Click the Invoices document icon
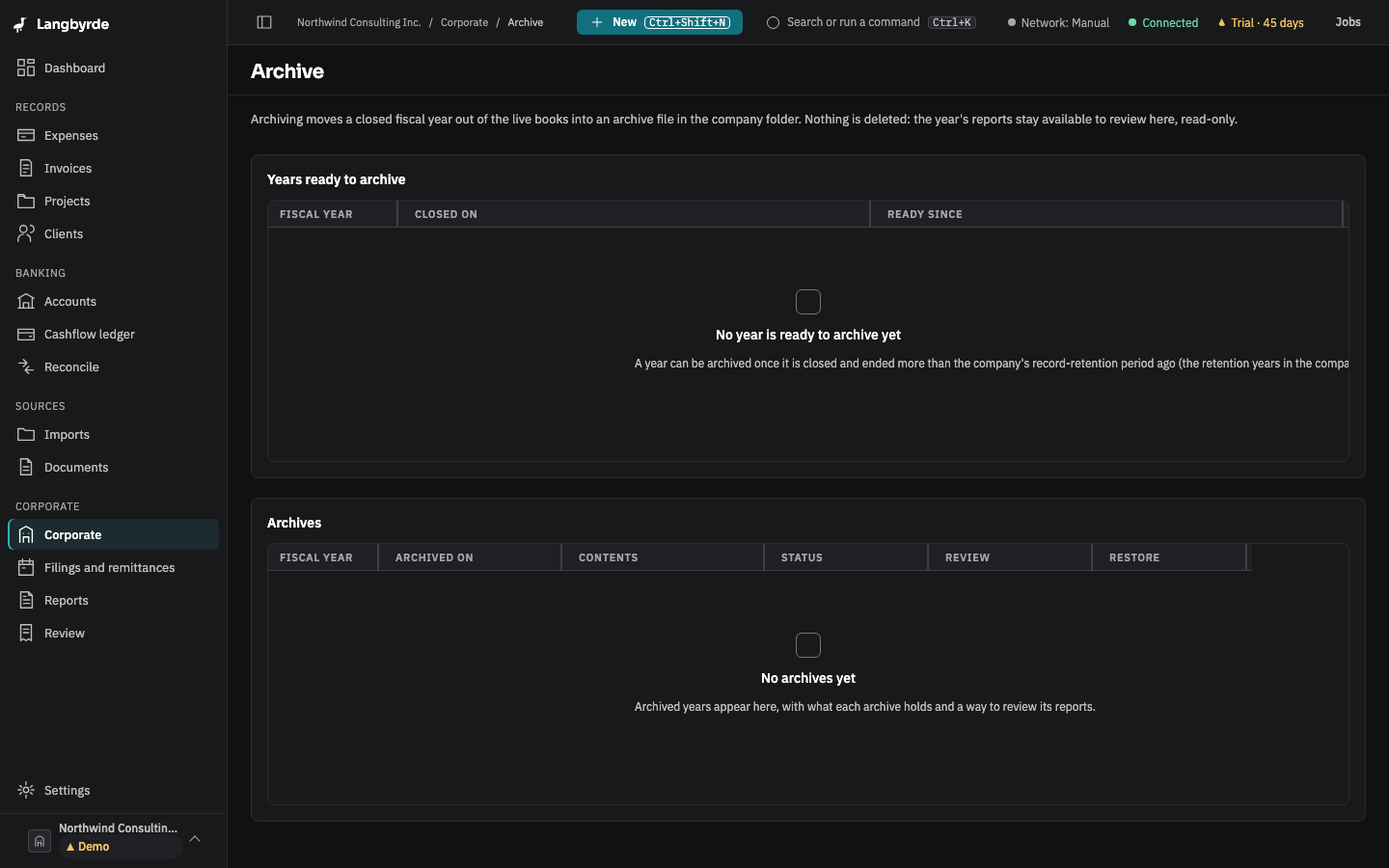This screenshot has height=868, width=1389. click(x=26, y=168)
